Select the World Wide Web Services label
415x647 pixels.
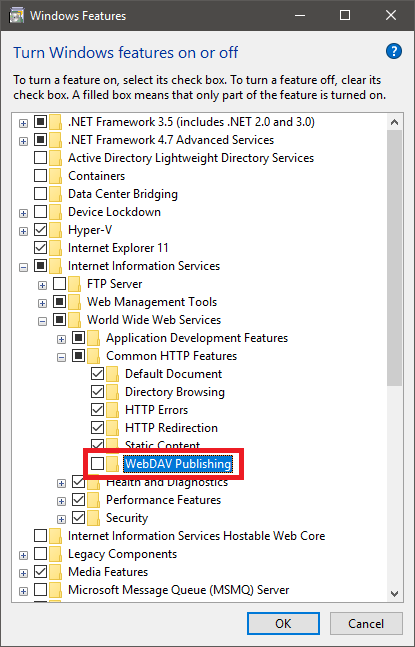click(154, 320)
